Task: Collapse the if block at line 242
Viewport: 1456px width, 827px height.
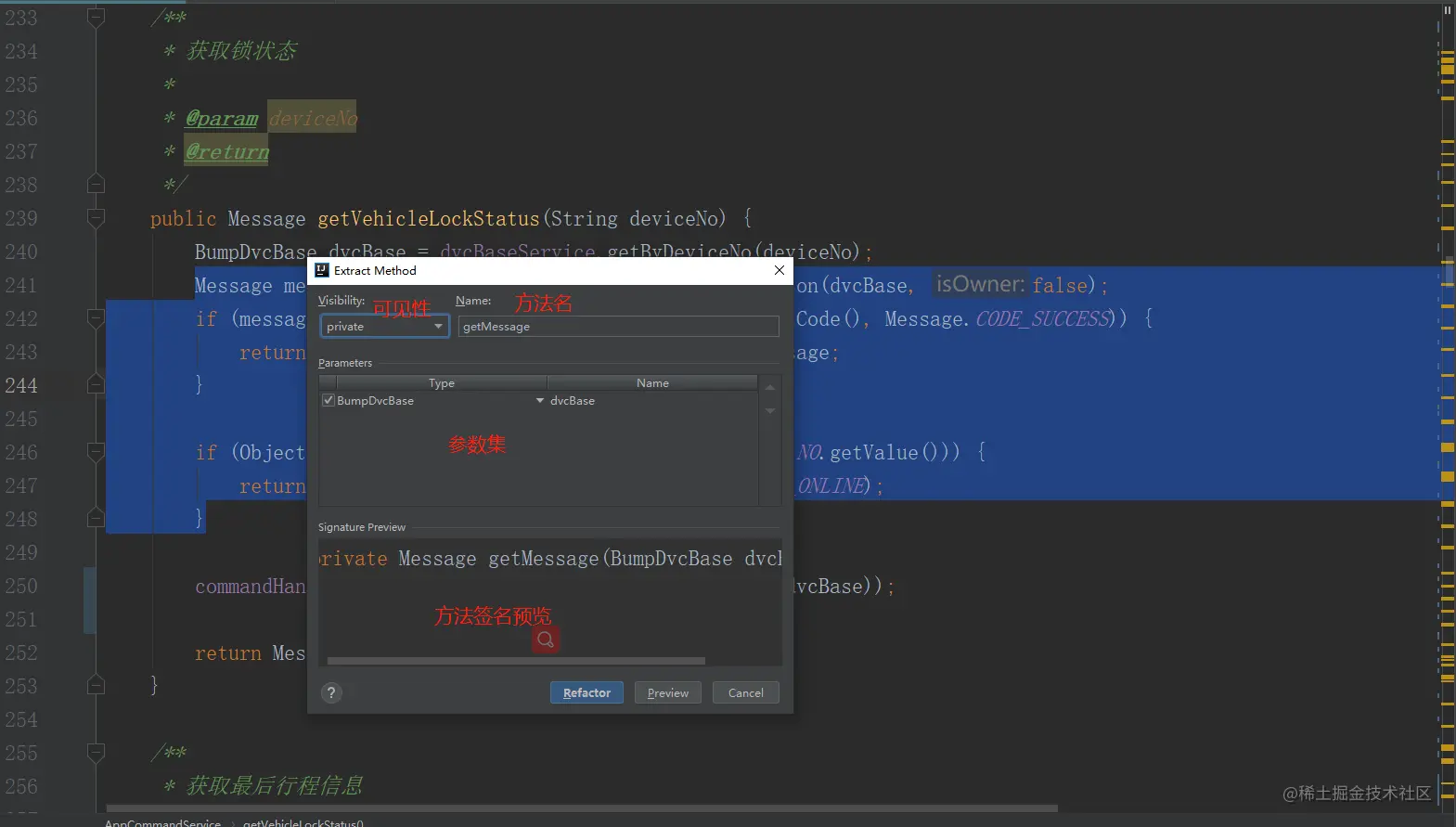Action: point(96,318)
